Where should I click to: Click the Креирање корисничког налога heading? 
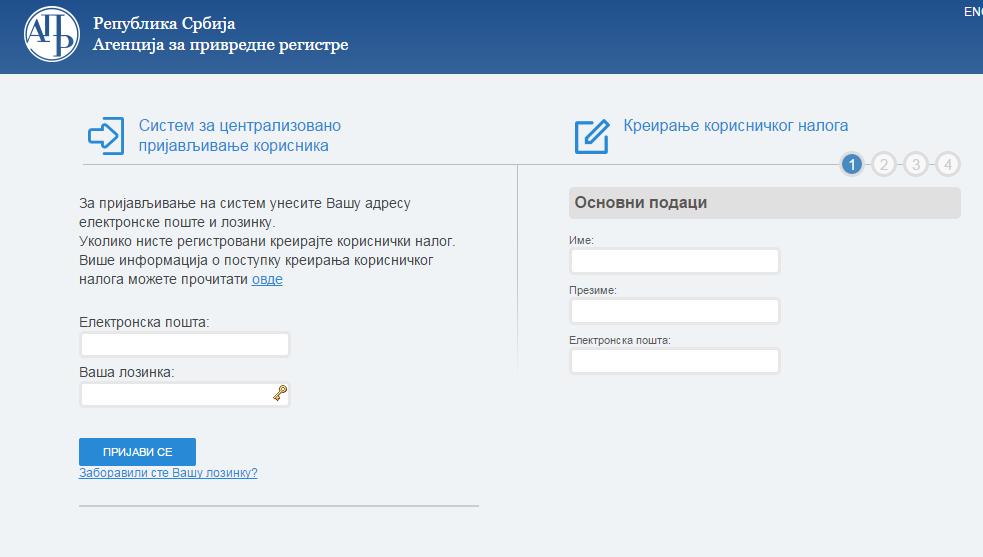click(x=735, y=126)
